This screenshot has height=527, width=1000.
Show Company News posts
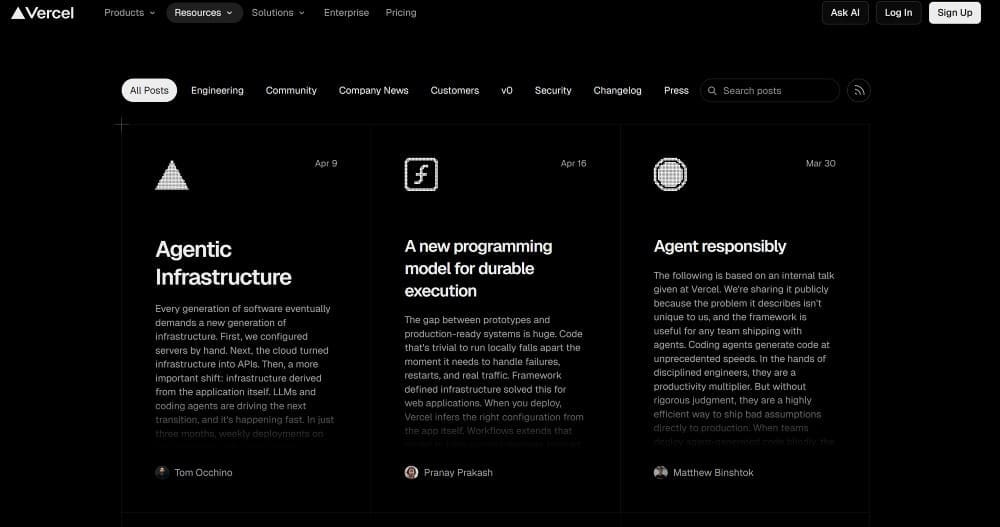click(x=374, y=91)
